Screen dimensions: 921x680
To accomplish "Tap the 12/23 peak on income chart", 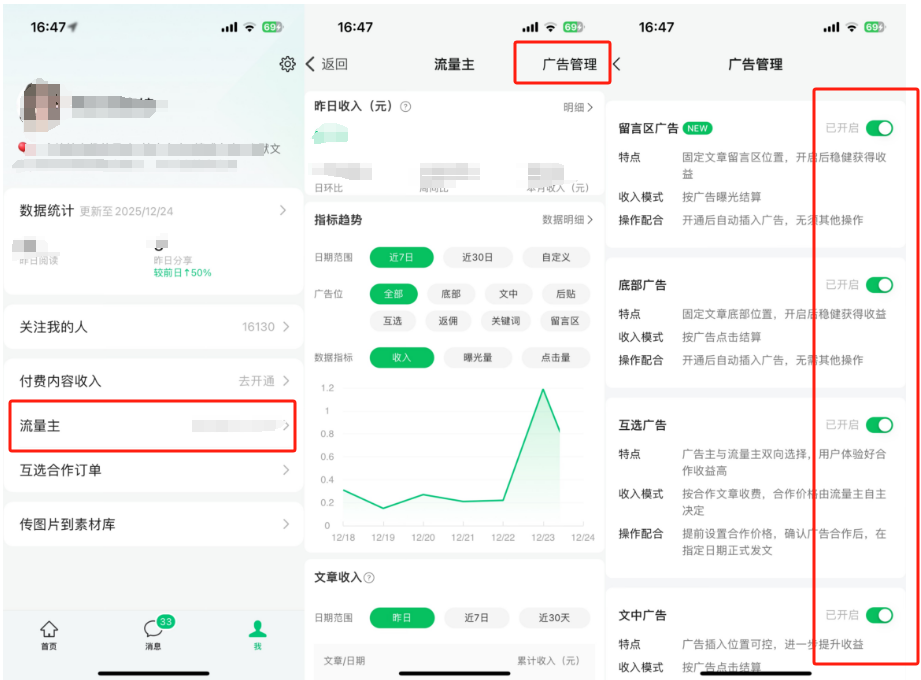I will pos(543,390).
